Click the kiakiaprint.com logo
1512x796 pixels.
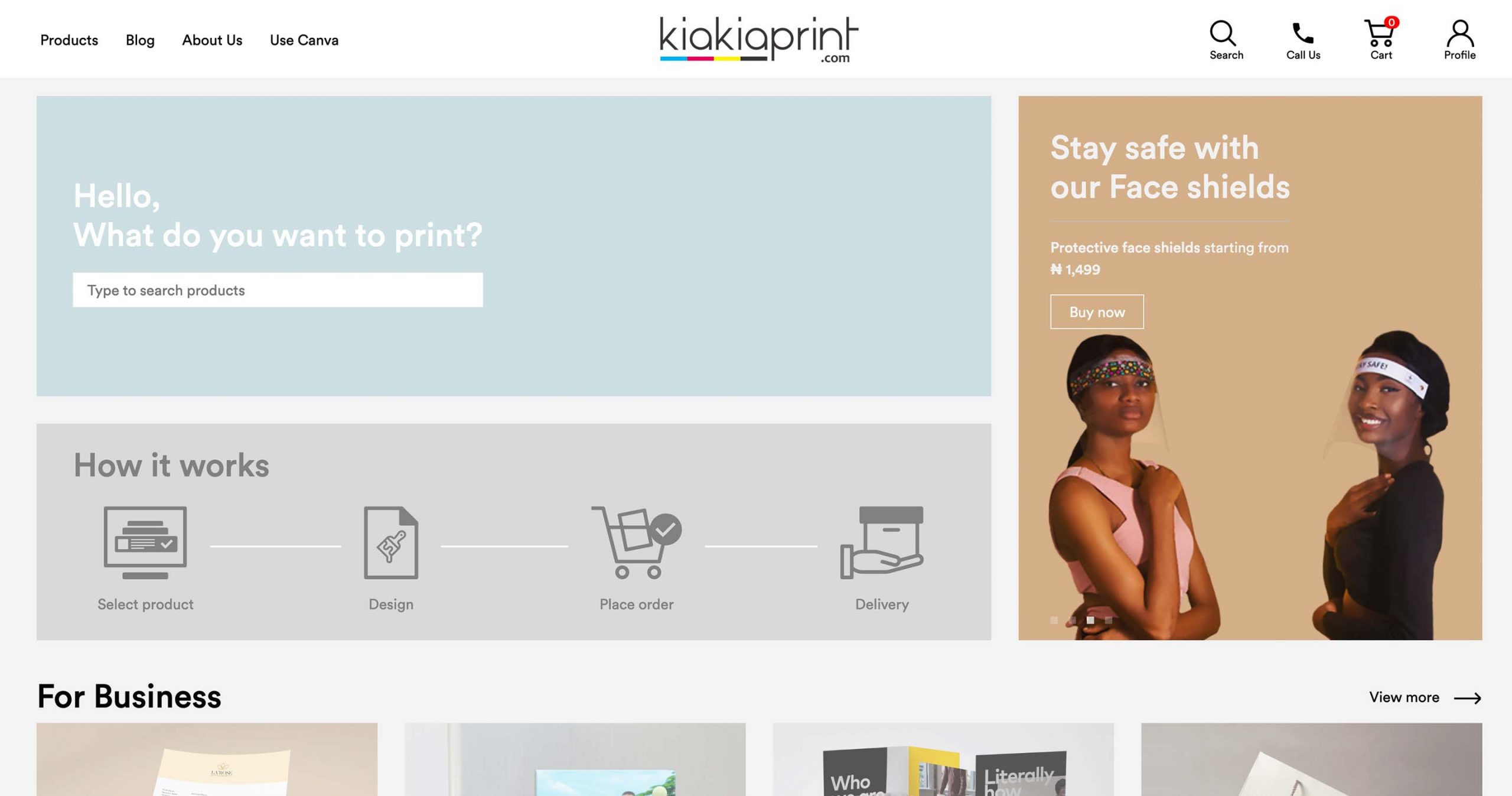758,39
